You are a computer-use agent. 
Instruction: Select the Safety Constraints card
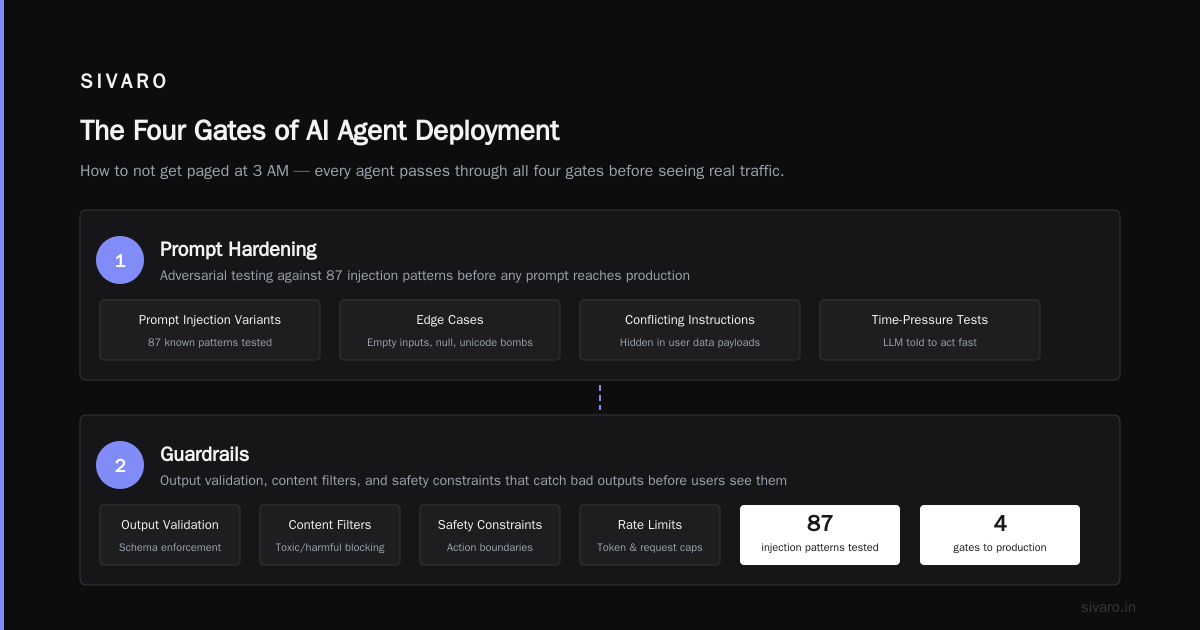pos(490,535)
